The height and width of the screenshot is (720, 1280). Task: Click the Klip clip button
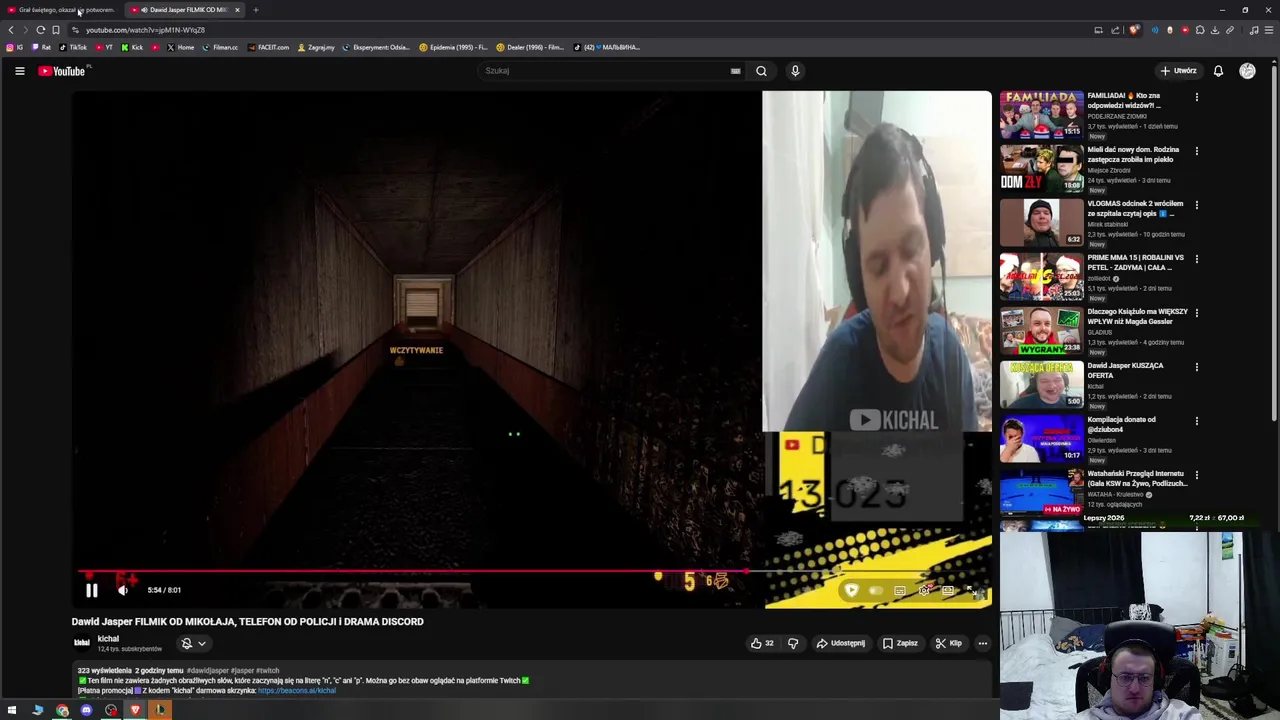point(948,644)
